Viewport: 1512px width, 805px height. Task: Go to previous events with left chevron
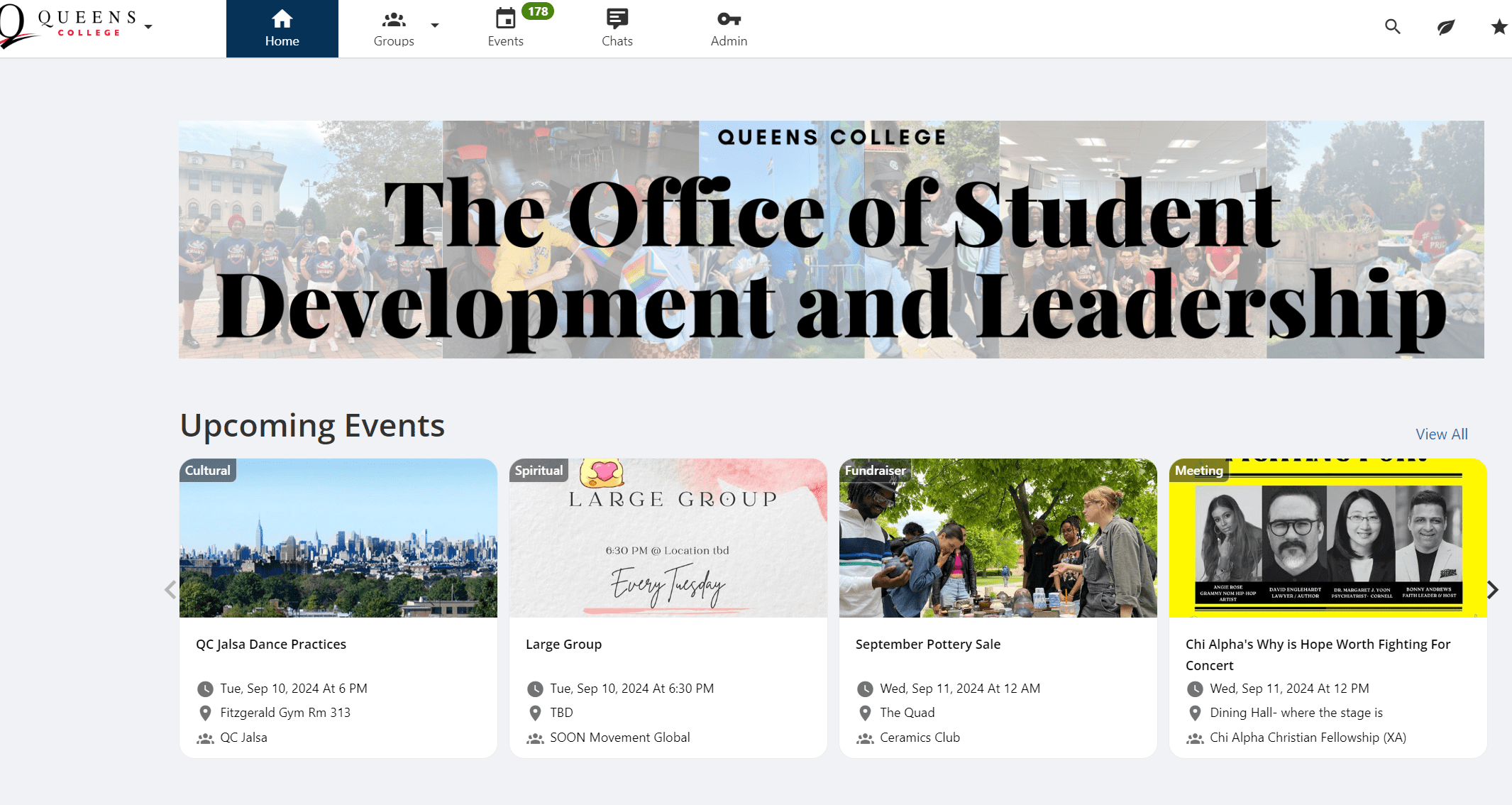pos(170,589)
